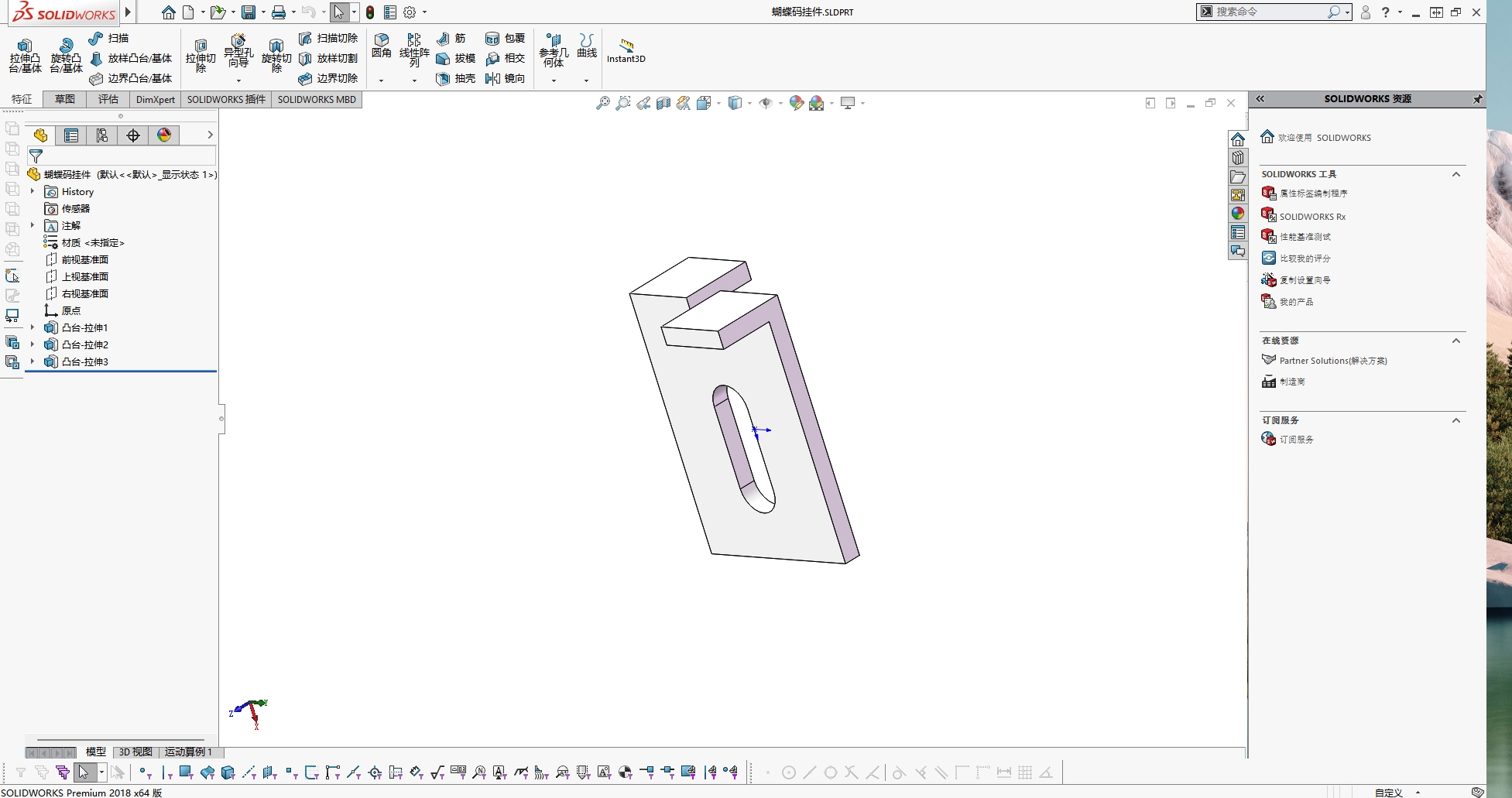Choose the 放样凸台/基体 loft tool

pyautogui.click(x=131, y=58)
